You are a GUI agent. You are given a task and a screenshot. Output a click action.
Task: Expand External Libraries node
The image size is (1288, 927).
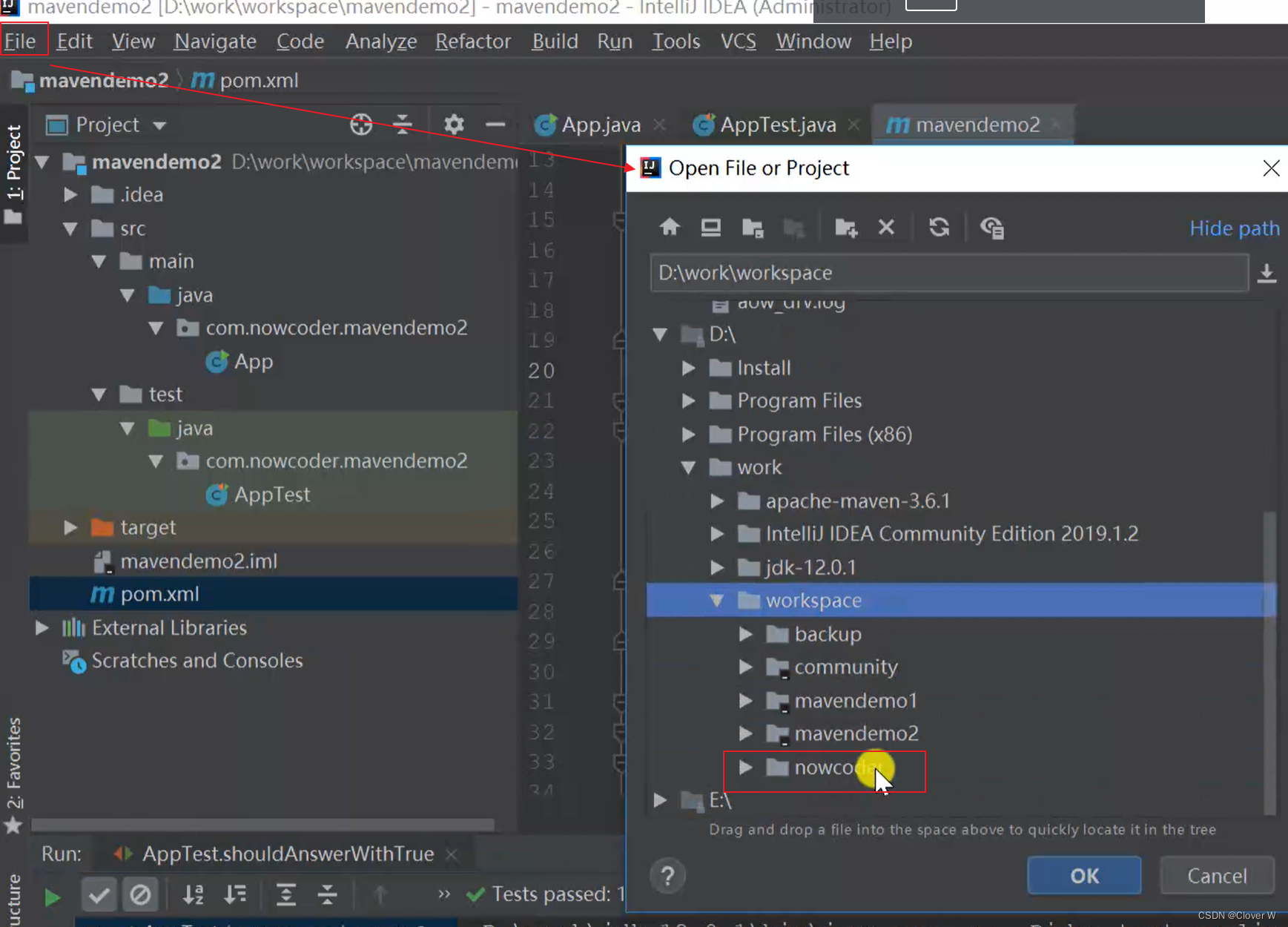point(42,627)
